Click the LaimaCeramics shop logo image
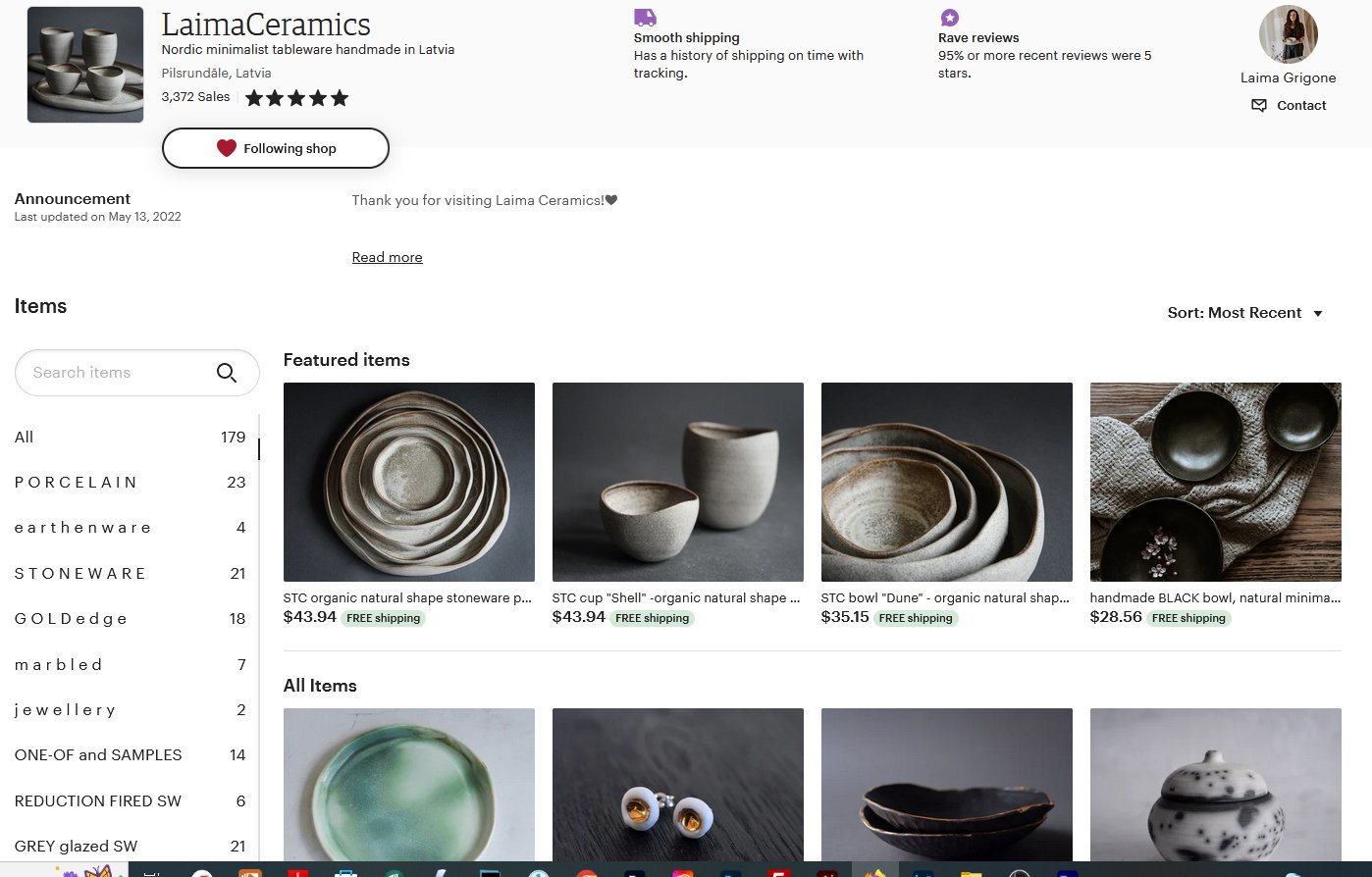The image size is (1372, 877). [x=85, y=65]
